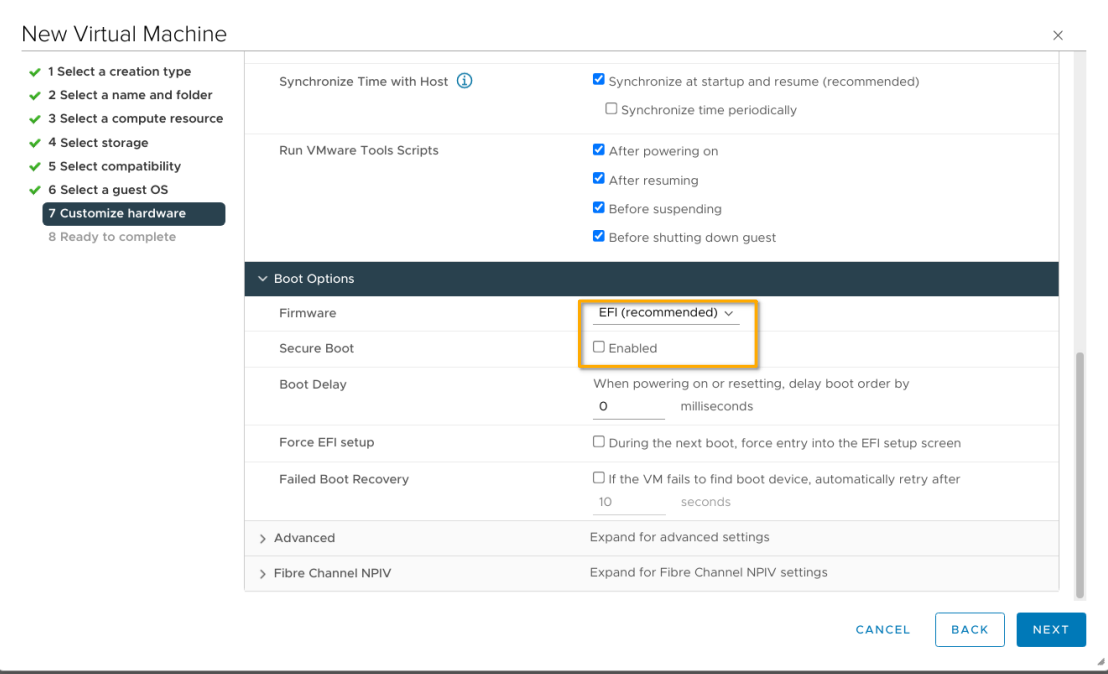This screenshot has width=1108, height=674.
Task: Click the Boot Delay milliseconds field
Action: (x=629, y=407)
